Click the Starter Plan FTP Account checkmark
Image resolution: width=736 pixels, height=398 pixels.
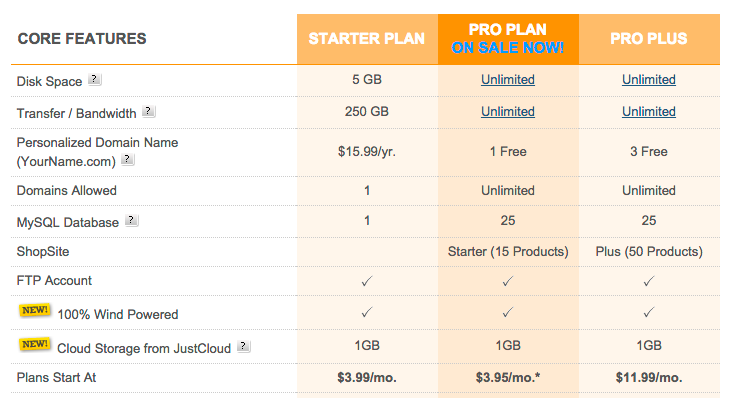coord(367,281)
